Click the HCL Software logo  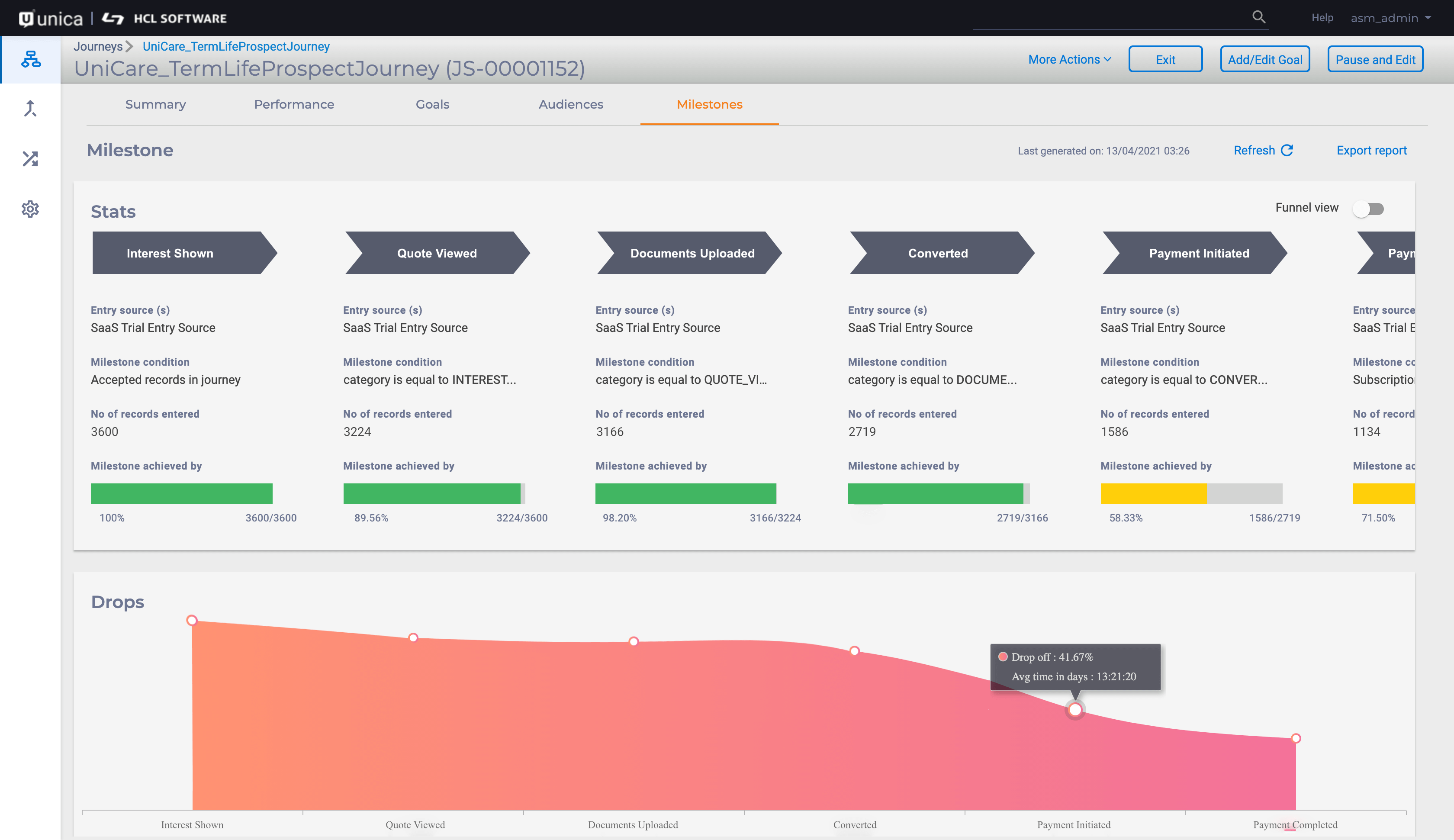pyautogui.click(x=165, y=19)
